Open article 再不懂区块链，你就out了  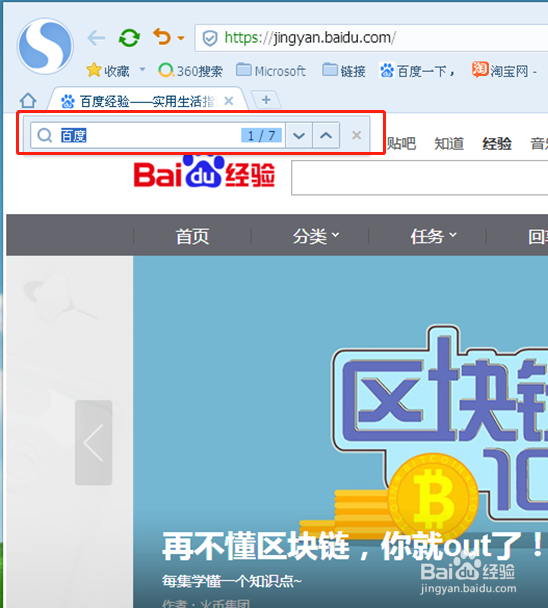(352, 546)
